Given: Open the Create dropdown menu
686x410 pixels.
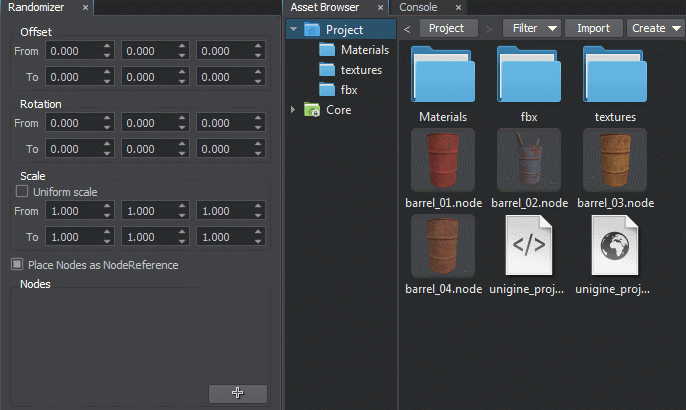Looking at the screenshot, I should point(655,28).
